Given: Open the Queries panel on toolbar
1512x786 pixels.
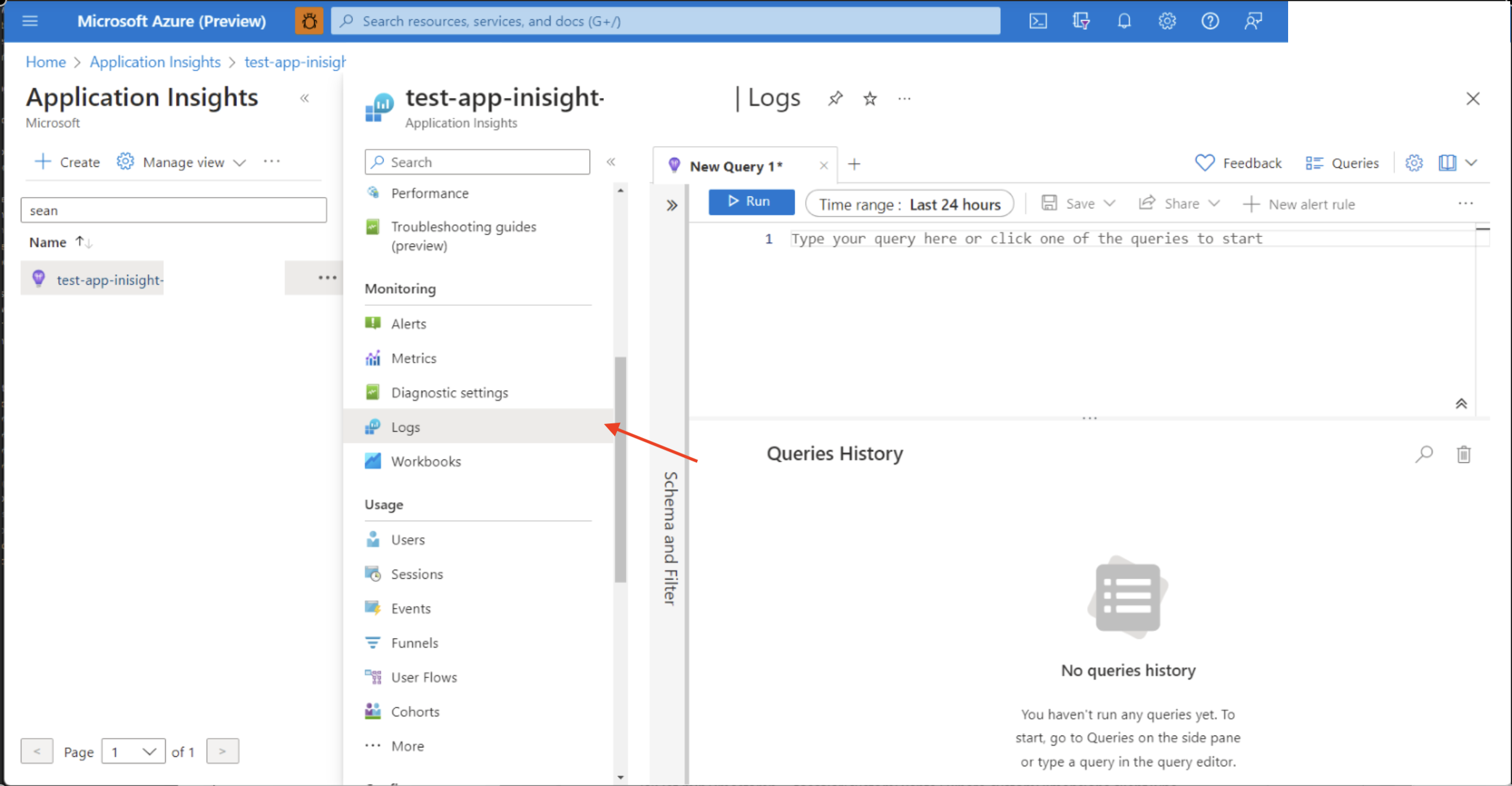Looking at the screenshot, I should [x=1343, y=163].
